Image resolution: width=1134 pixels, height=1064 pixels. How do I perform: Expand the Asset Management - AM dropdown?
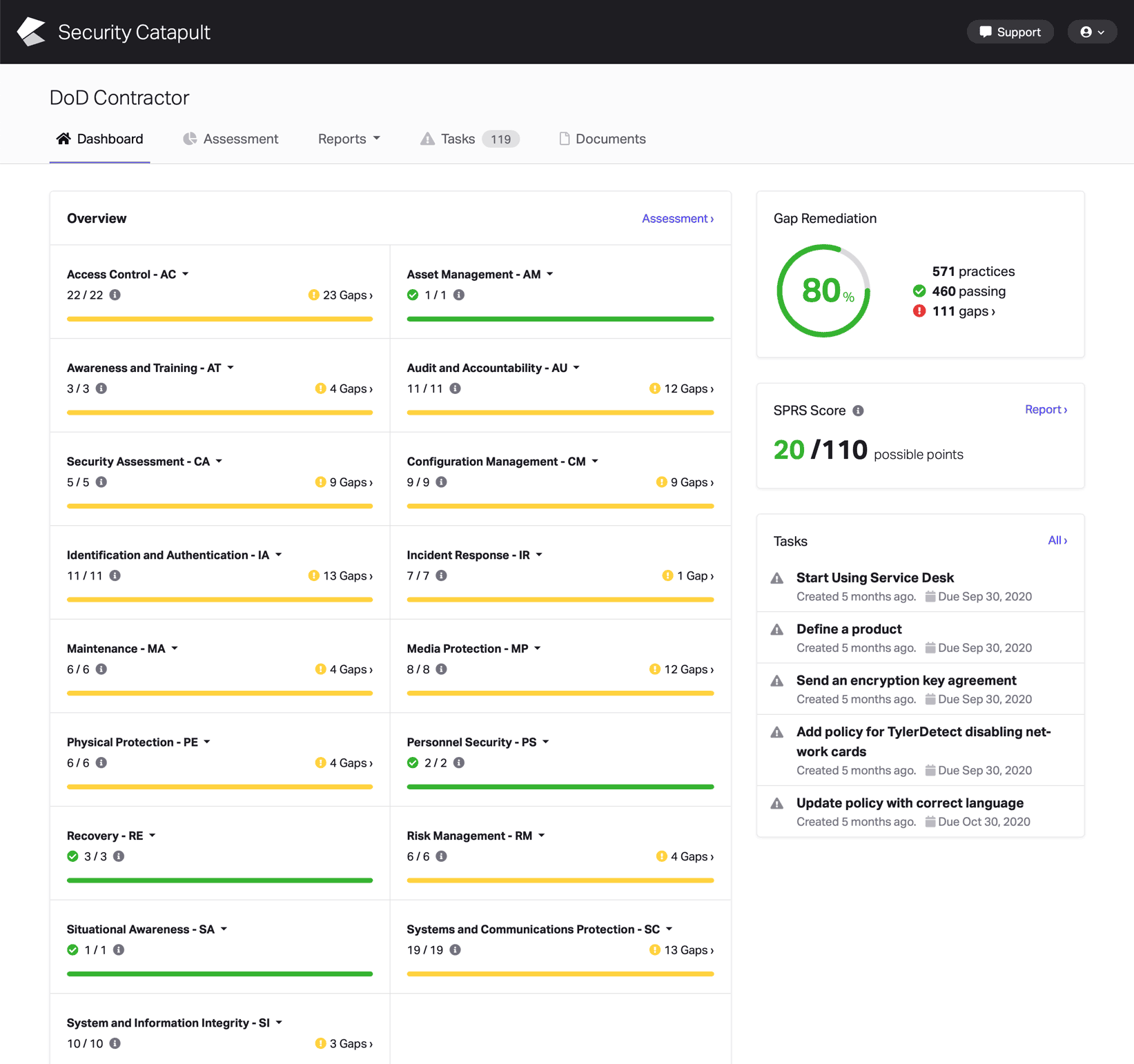[x=550, y=274]
